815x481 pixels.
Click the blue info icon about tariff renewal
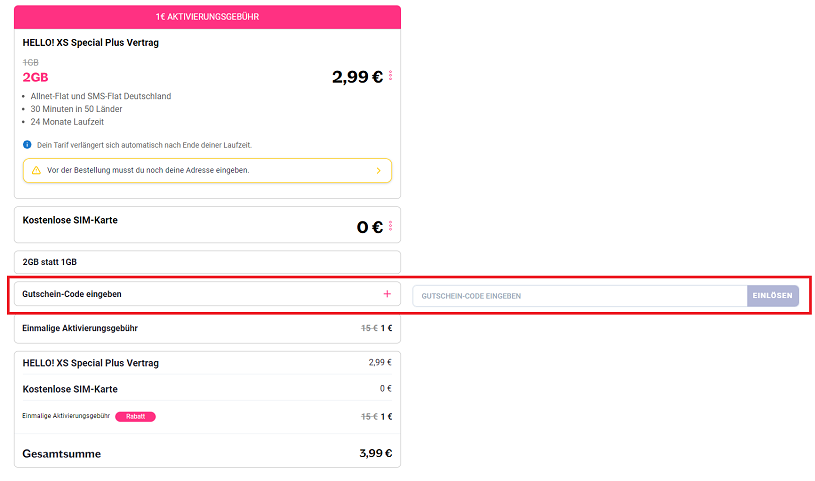27,145
